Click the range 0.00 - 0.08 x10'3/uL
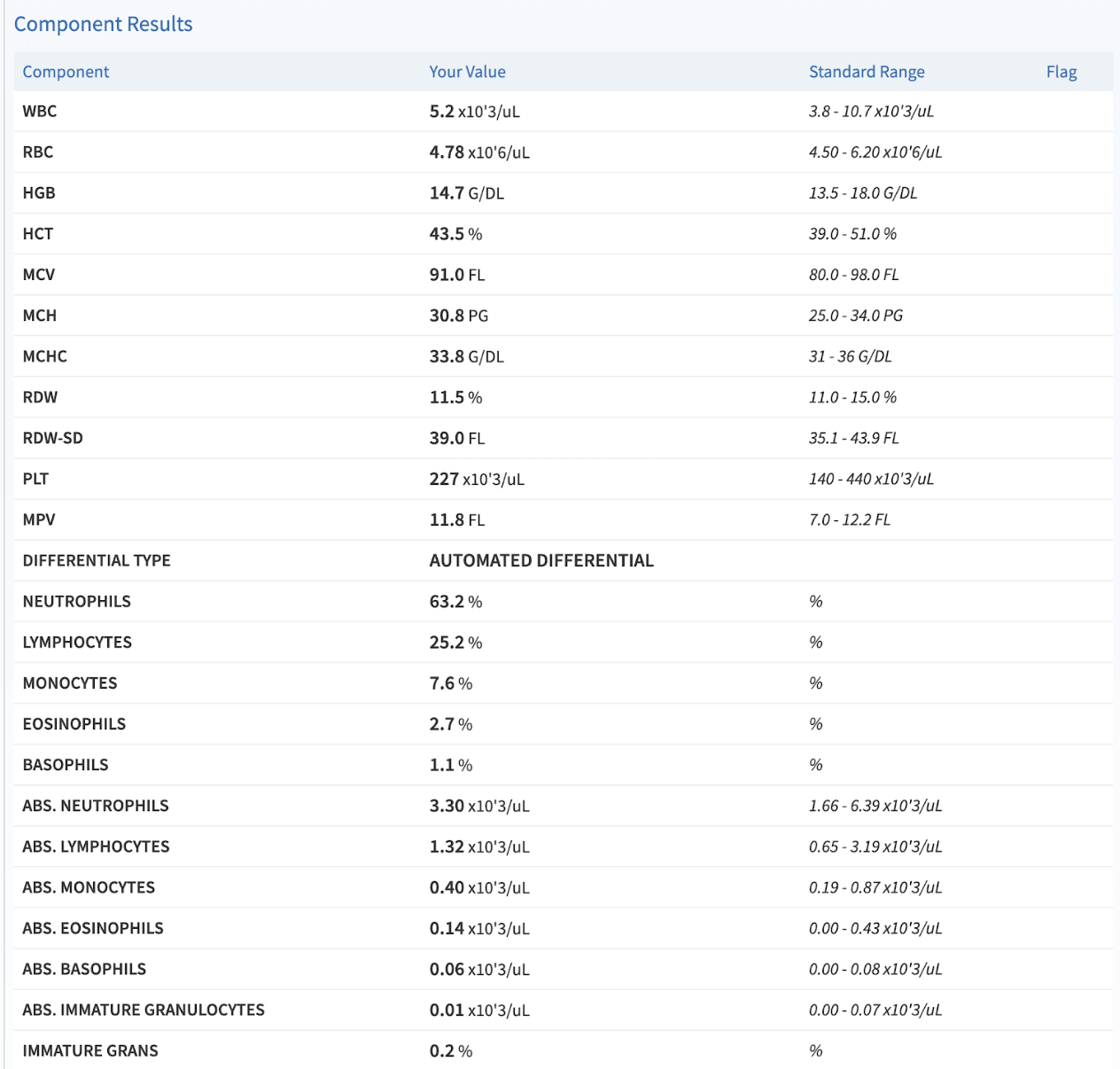Screen dimensions: 1120x1069 pyautogui.click(x=875, y=968)
